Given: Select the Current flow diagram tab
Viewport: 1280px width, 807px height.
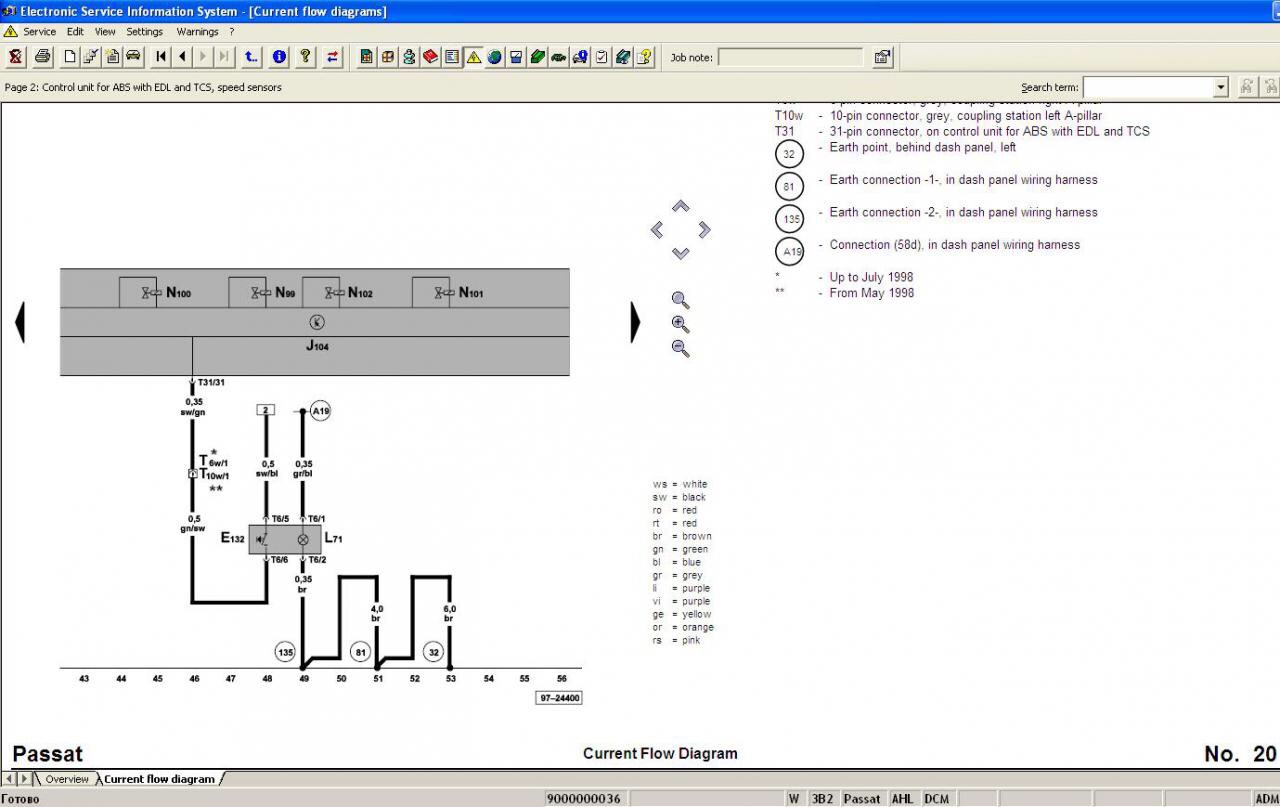Looking at the screenshot, I should coord(159,779).
